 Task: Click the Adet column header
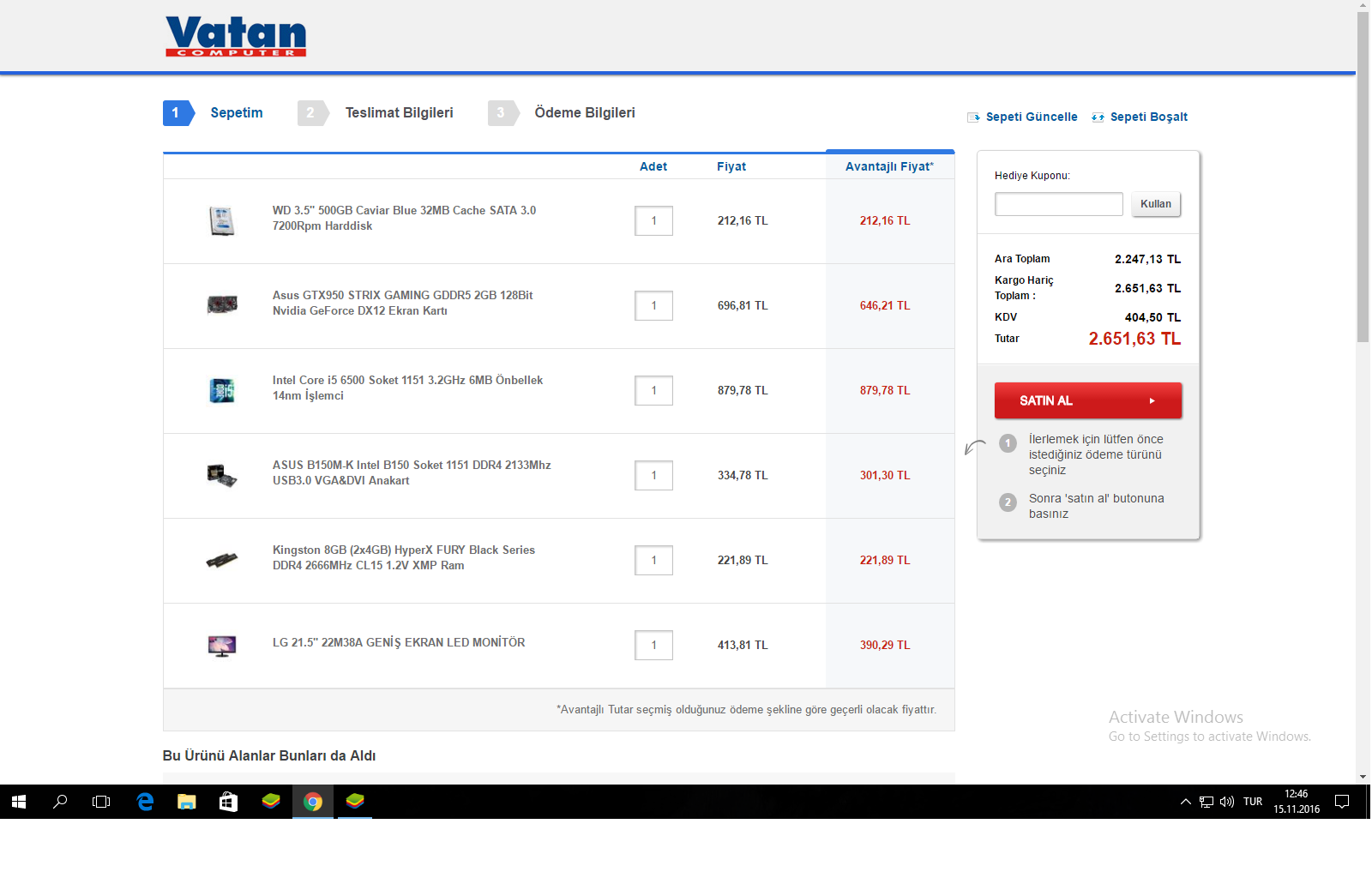point(653,166)
